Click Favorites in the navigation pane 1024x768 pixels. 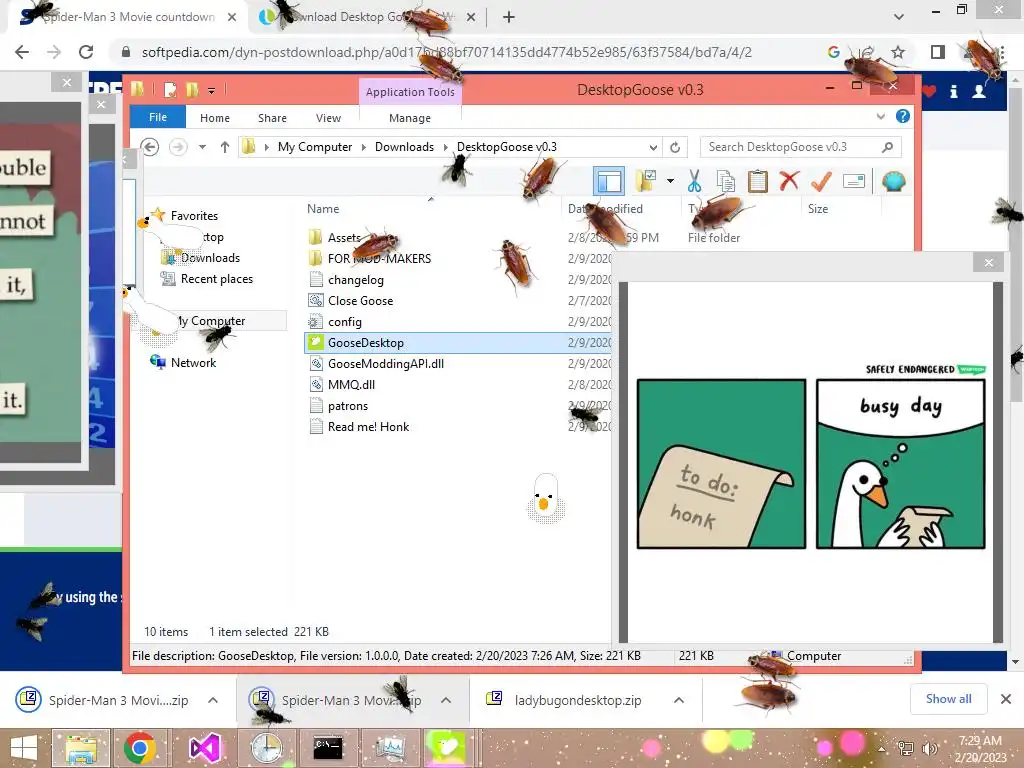[x=194, y=216]
